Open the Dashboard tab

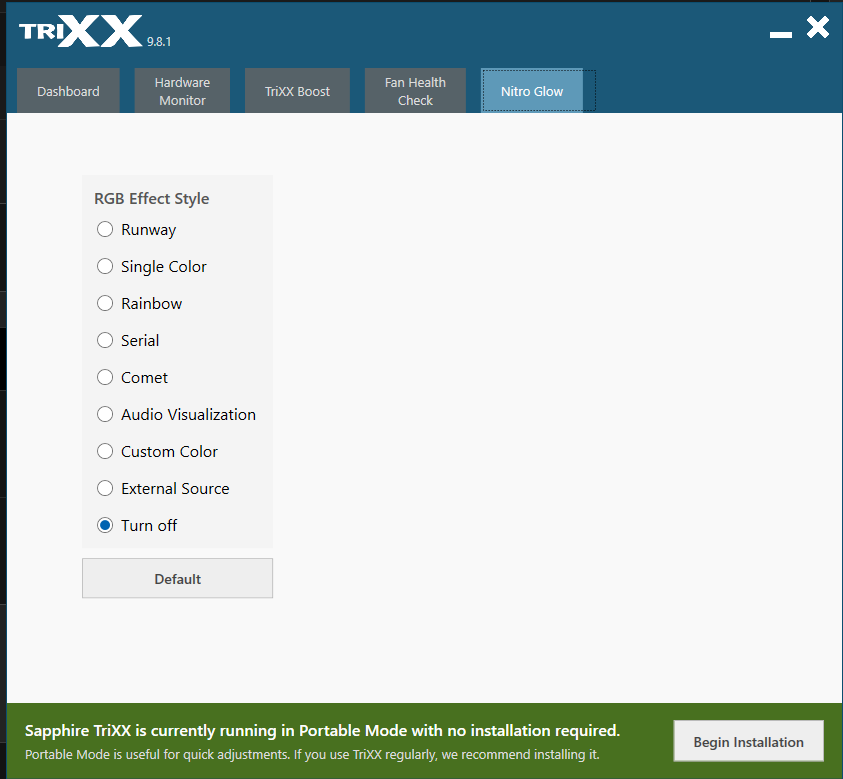68,91
